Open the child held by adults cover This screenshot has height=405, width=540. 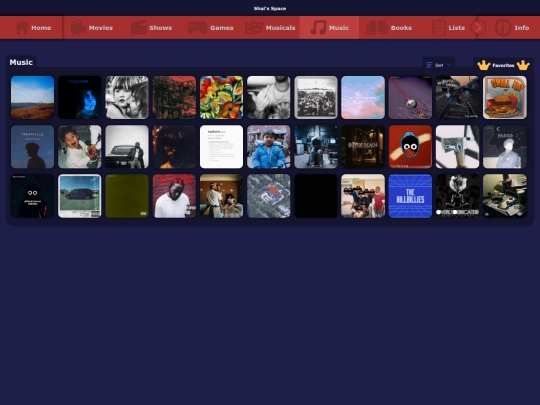tap(80, 147)
